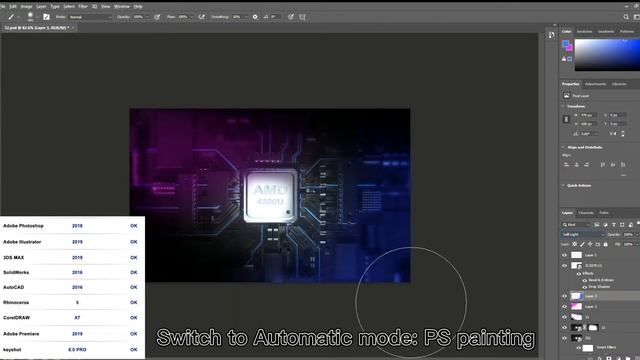Image resolution: width=640 pixels, height=360 pixels.
Task: Click the Opacity value field in options bar
Action: [x=140, y=17]
